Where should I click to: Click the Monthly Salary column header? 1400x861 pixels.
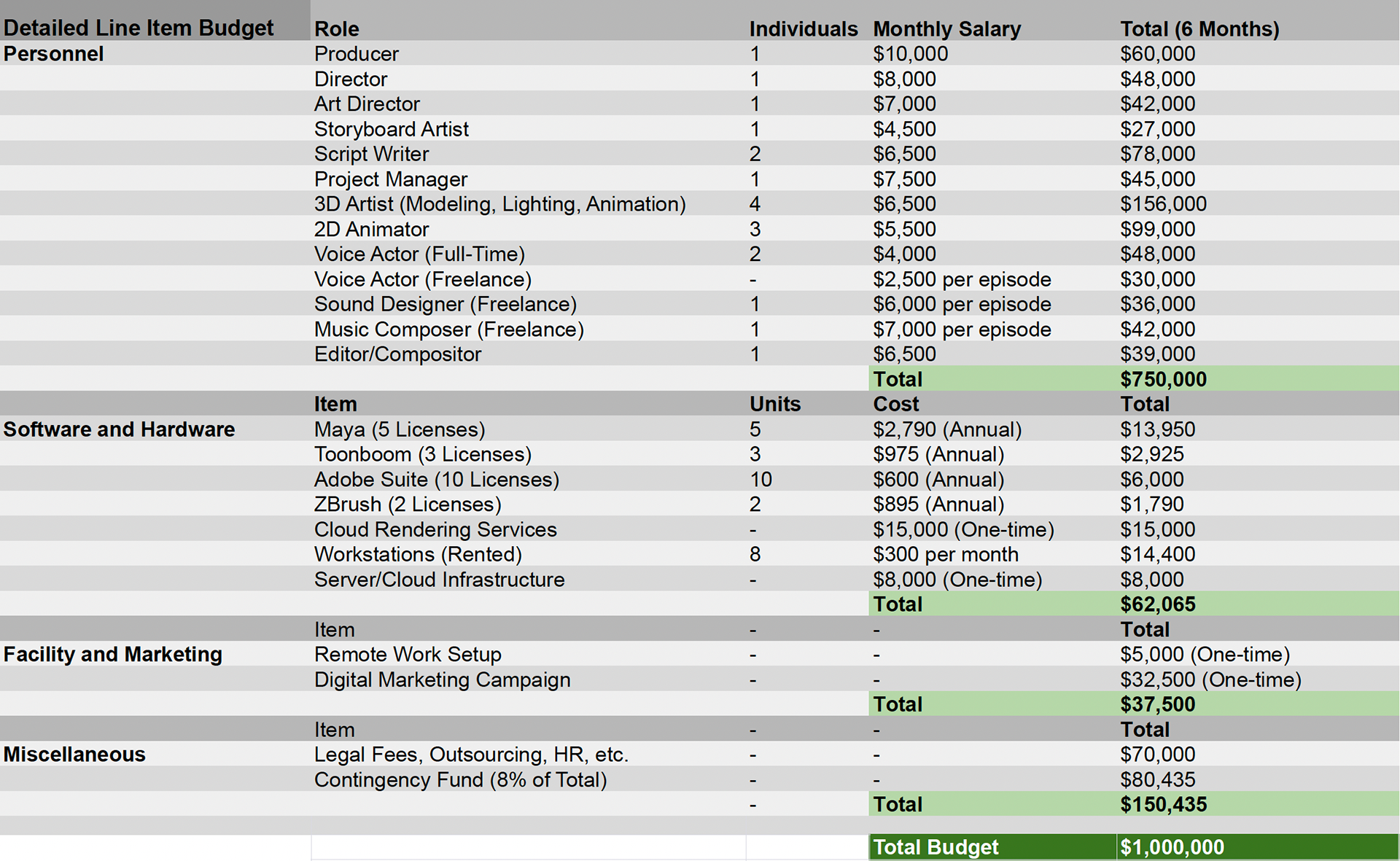point(946,28)
